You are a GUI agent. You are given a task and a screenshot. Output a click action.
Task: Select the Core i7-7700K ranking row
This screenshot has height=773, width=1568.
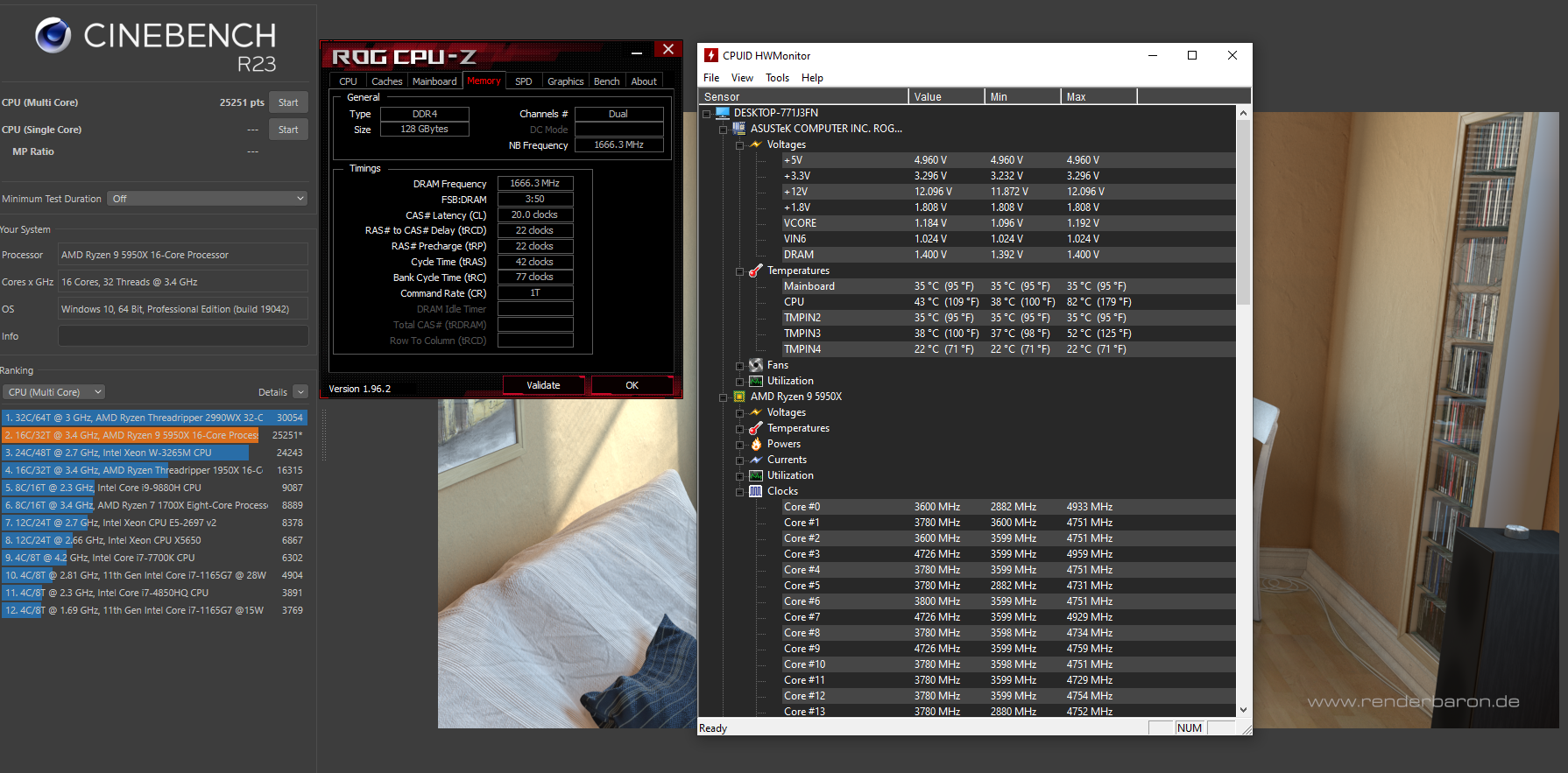(x=154, y=558)
